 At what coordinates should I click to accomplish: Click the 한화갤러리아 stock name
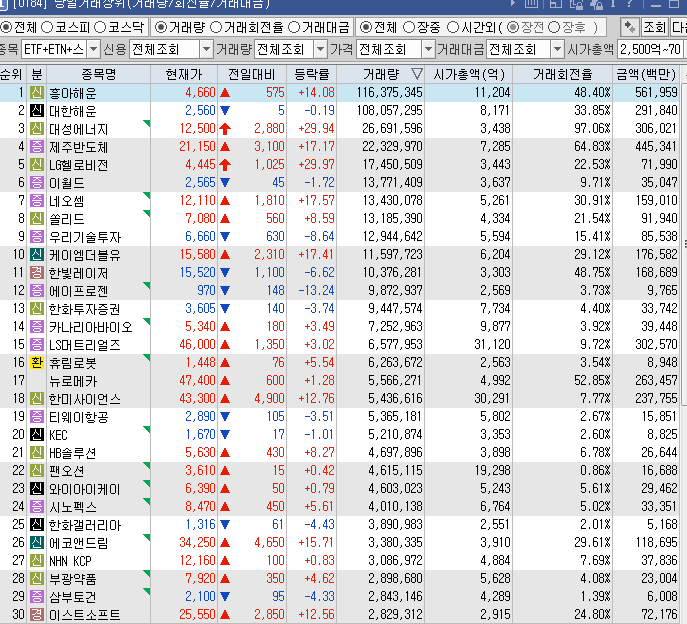pos(85,525)
